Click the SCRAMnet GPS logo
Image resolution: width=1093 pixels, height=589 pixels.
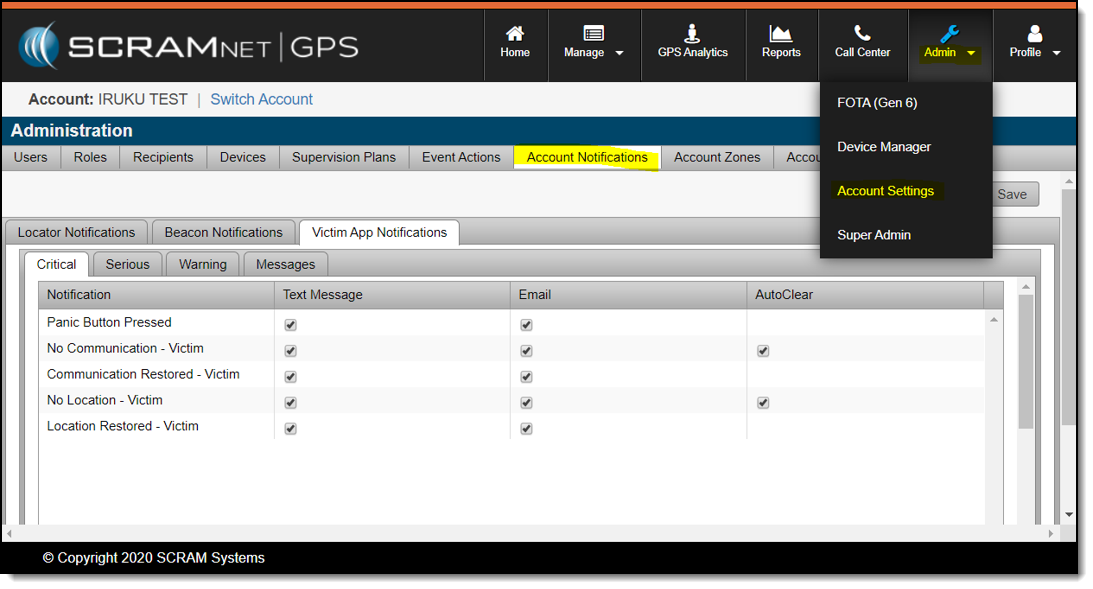point(188,47)
